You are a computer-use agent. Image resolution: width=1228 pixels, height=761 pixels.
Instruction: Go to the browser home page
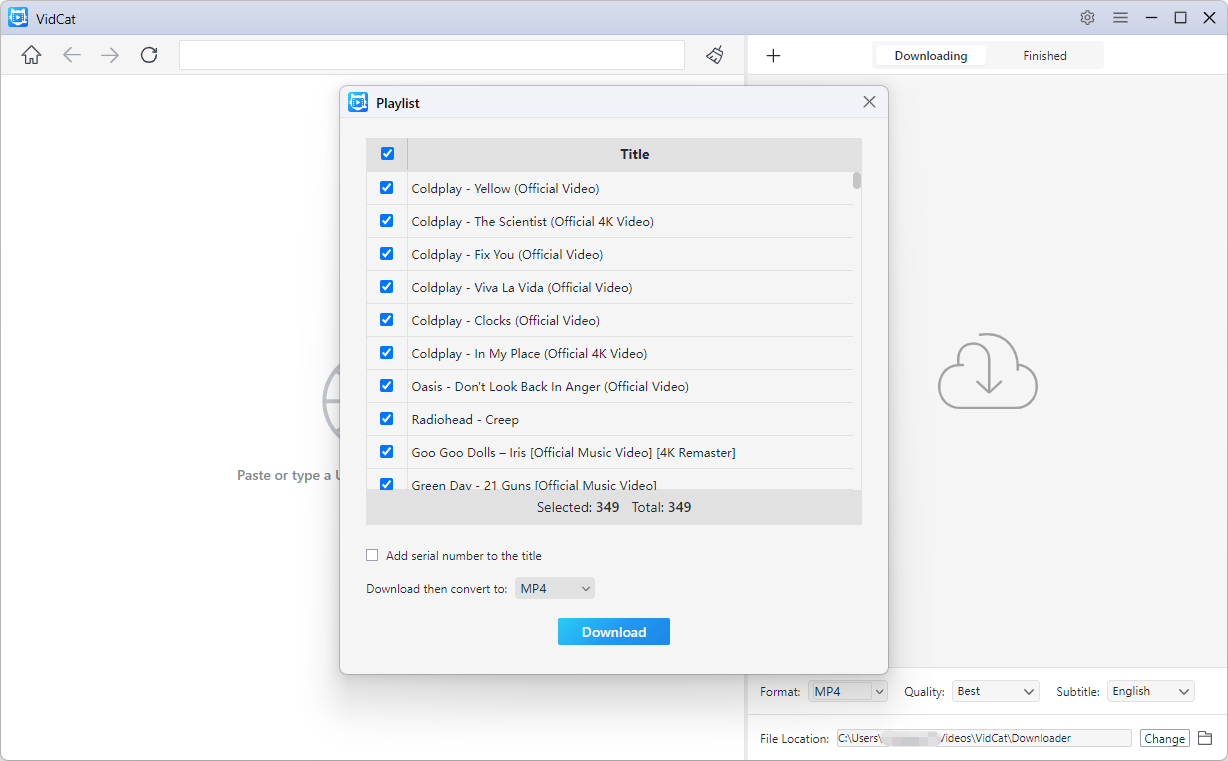pos(32,55)
